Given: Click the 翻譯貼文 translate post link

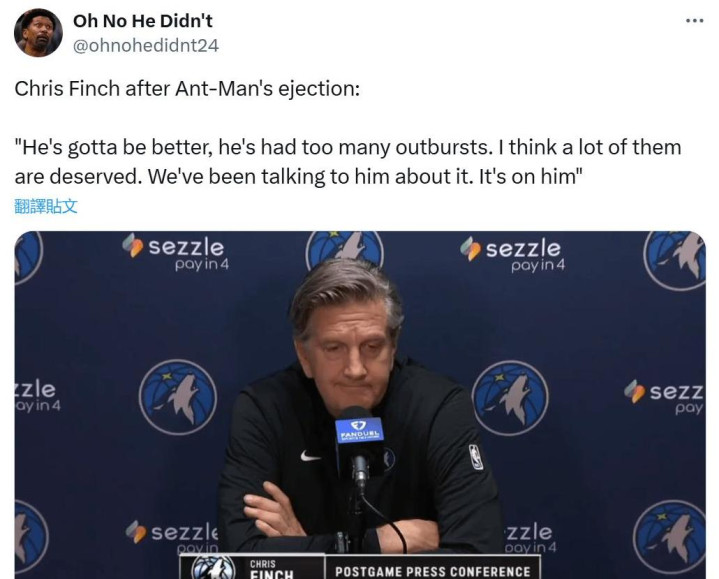Looking at the screenshot, I should tap(46, 207).
